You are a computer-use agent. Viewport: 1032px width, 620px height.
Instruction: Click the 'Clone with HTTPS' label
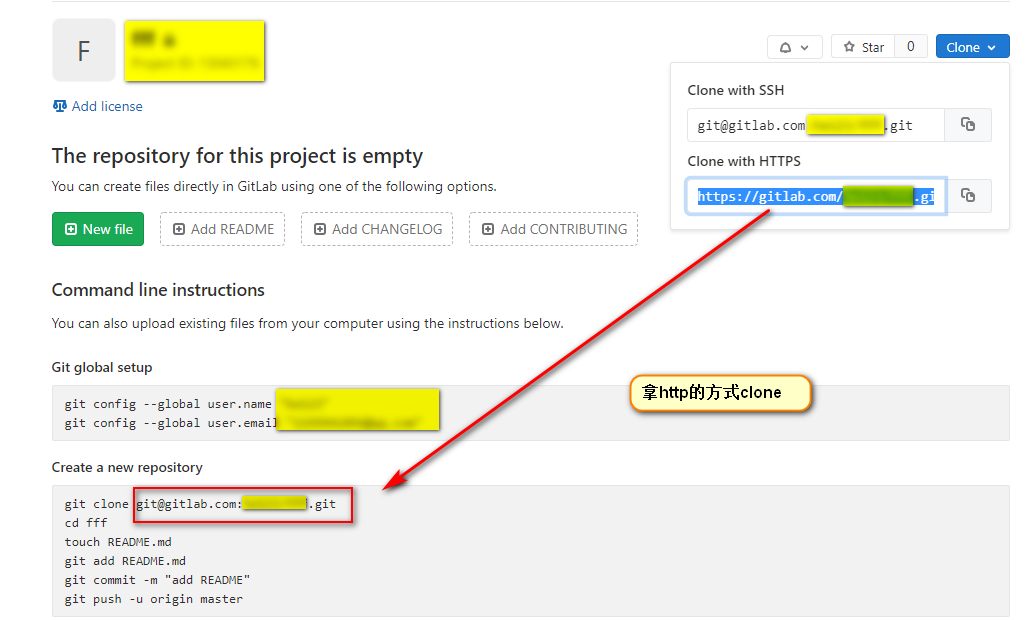pos(744,161)
